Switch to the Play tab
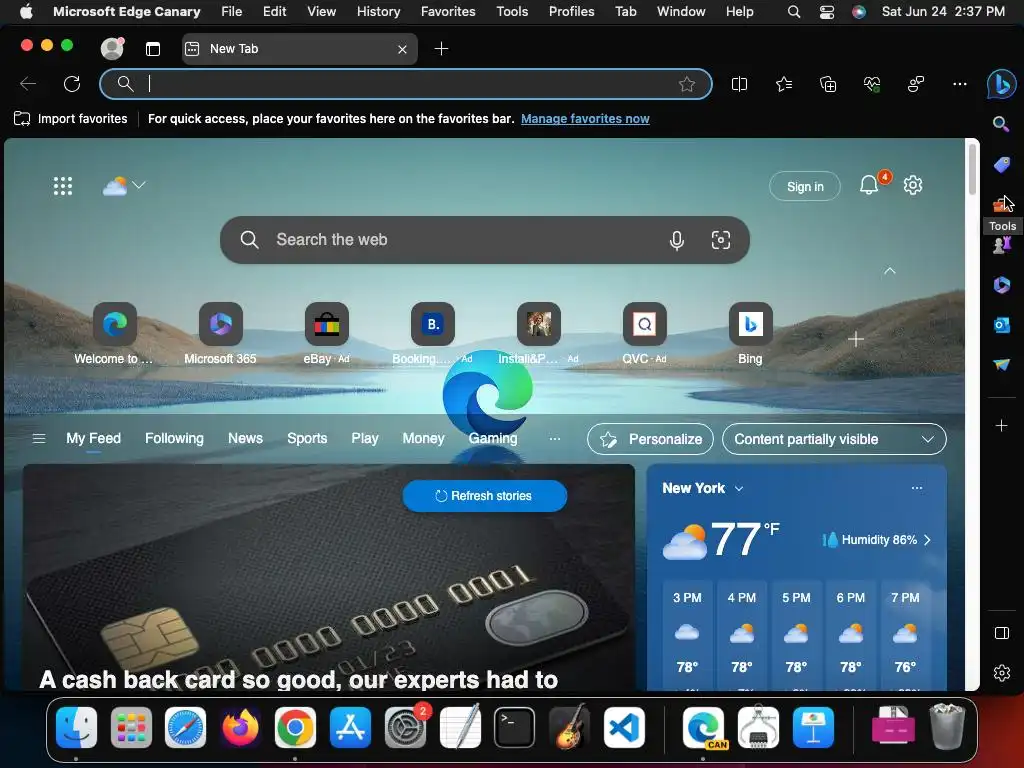This screenshot has width=1024, height=768. coord(365,439)
